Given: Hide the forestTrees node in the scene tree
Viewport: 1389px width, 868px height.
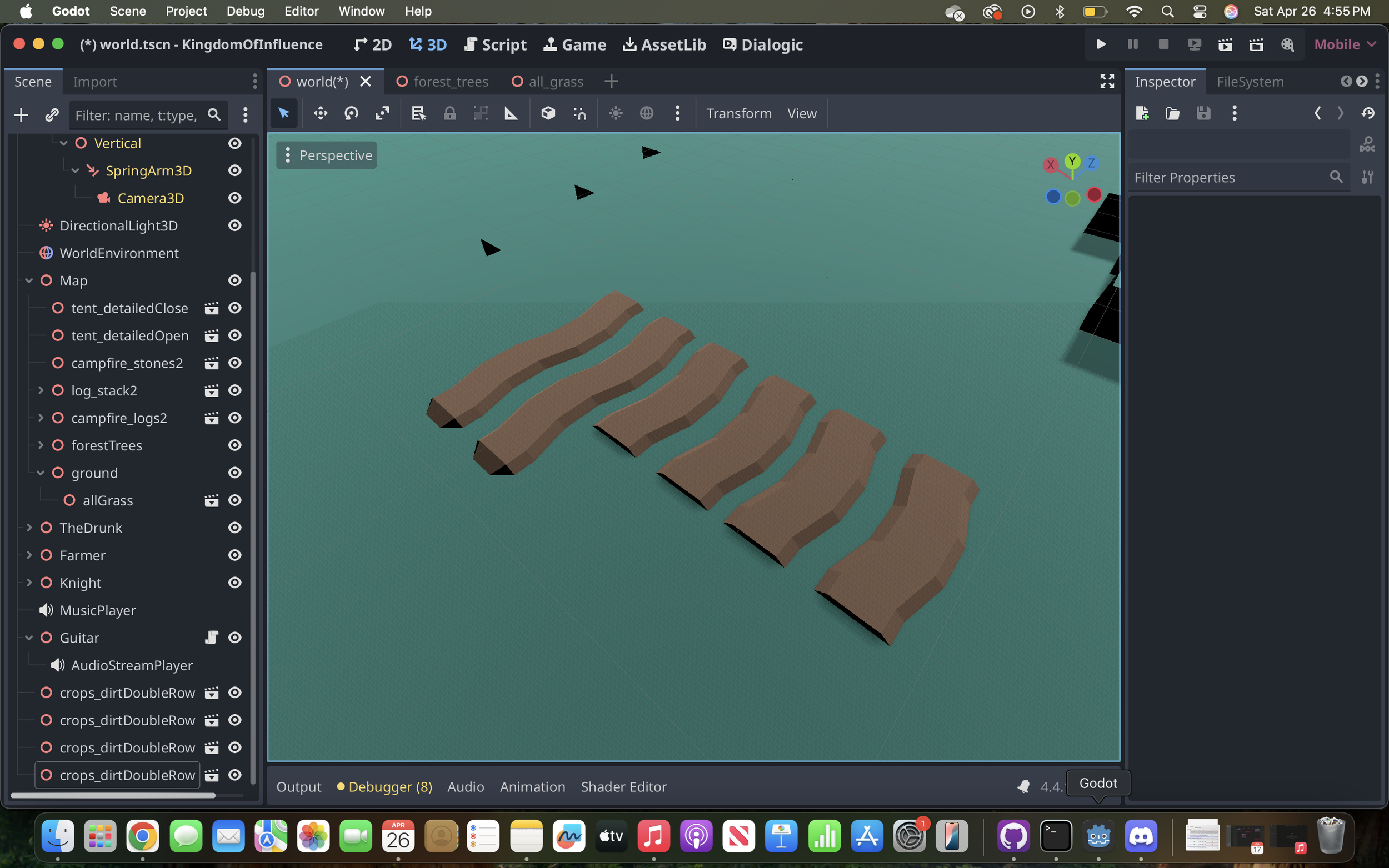Looking at the screenshot, I should (235, 445).
